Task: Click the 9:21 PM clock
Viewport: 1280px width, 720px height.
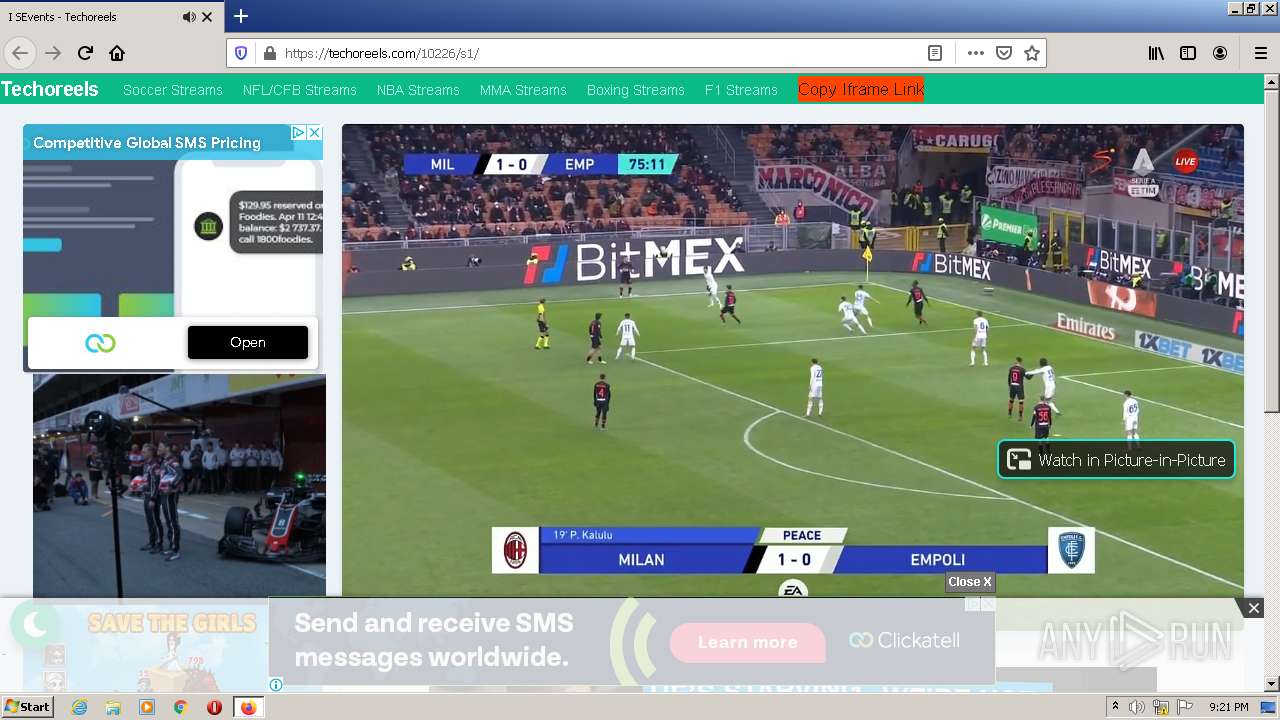Action: (x=1229, y=707)
